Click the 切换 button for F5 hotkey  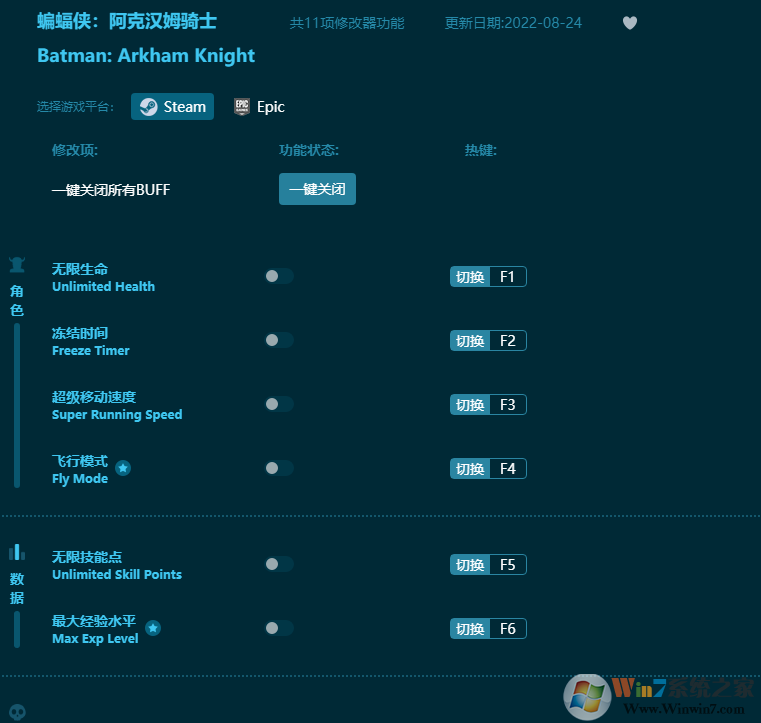tap(470, 565)
